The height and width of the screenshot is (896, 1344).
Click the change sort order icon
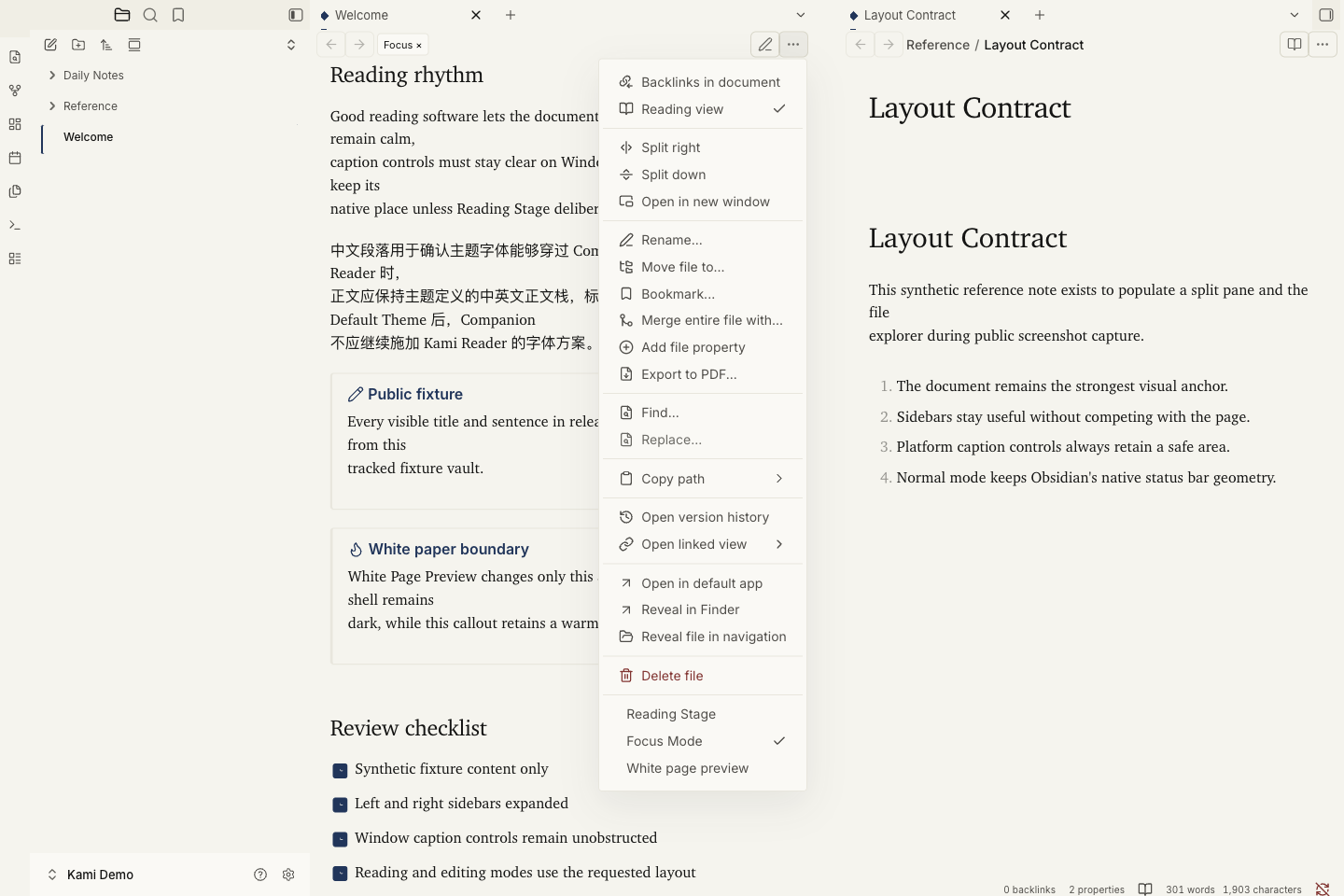(x=106, y=45)
